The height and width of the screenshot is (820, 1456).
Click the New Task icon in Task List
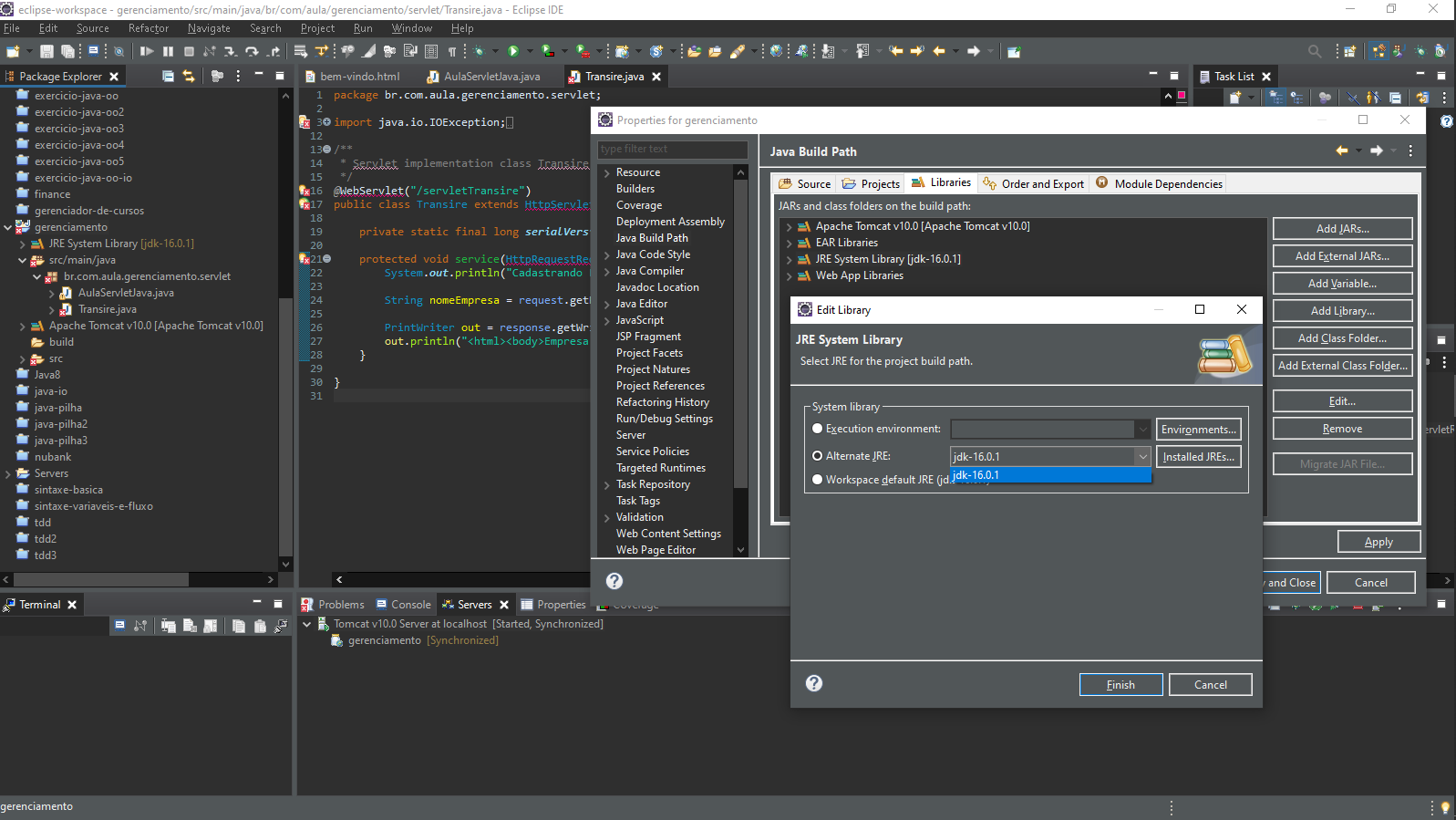(x=1234, y=98)
